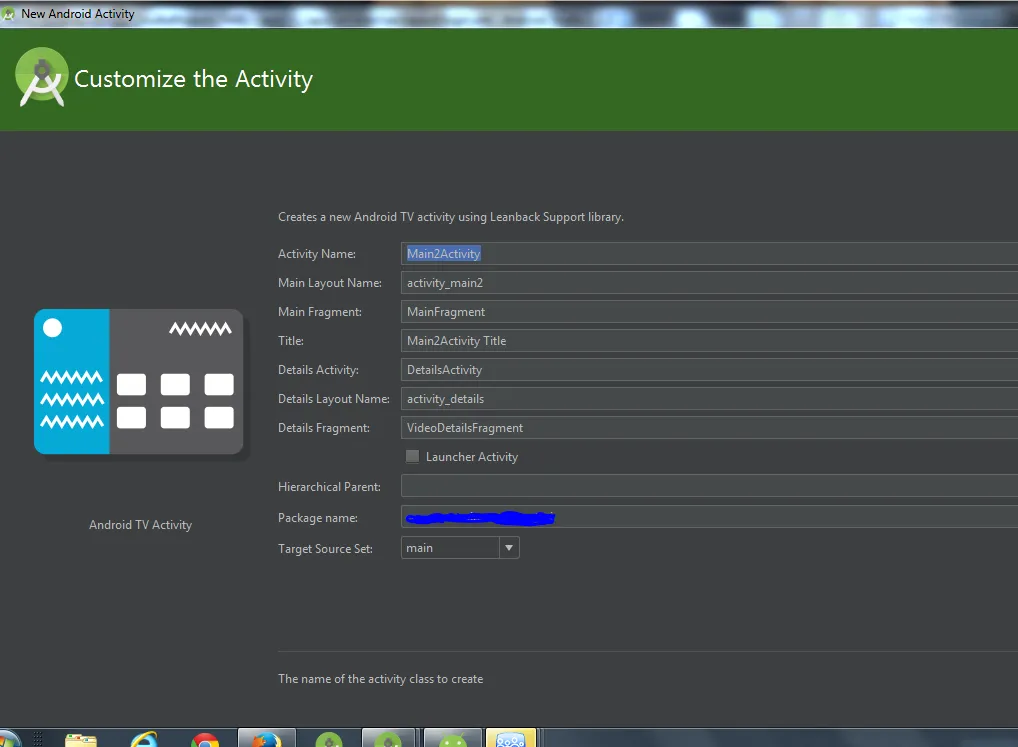1018x747 pixels.
Task: Open the Target Source Set dropdown arrow
Action: pos(509,548)
